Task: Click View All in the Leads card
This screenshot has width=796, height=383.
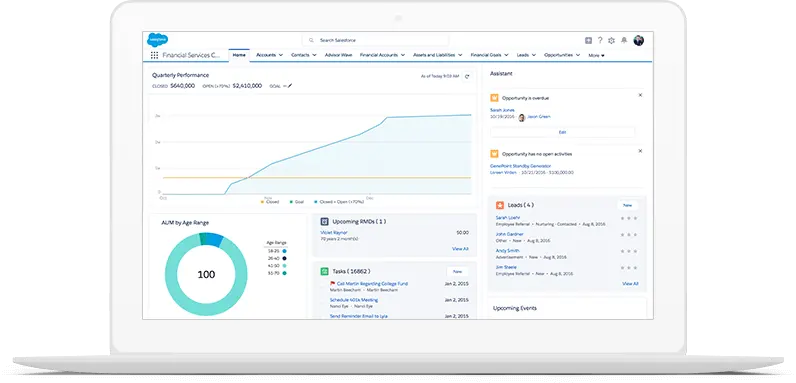Action: coord(630,284)
